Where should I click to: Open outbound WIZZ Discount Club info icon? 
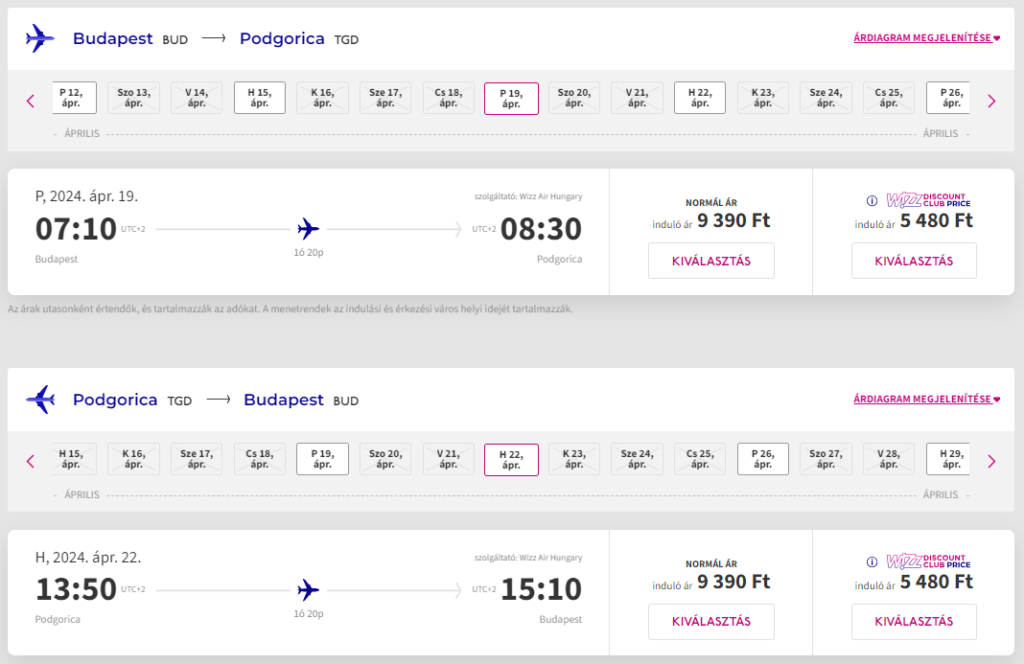coord(872,200)
